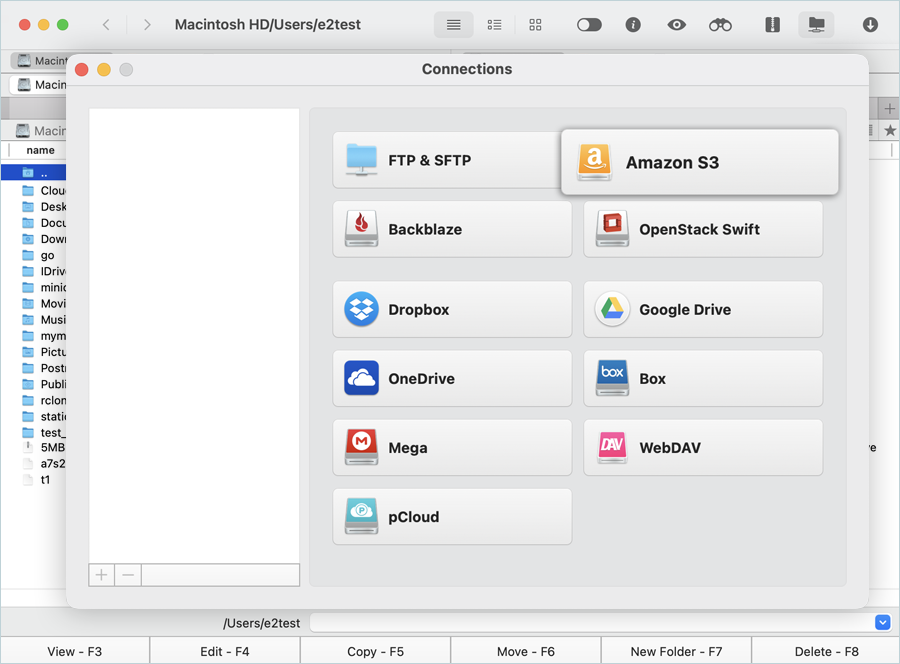Screen dimensions: 900x664
Task: Click Delete - F8 at the bottom
Action: tap(827, 651)
